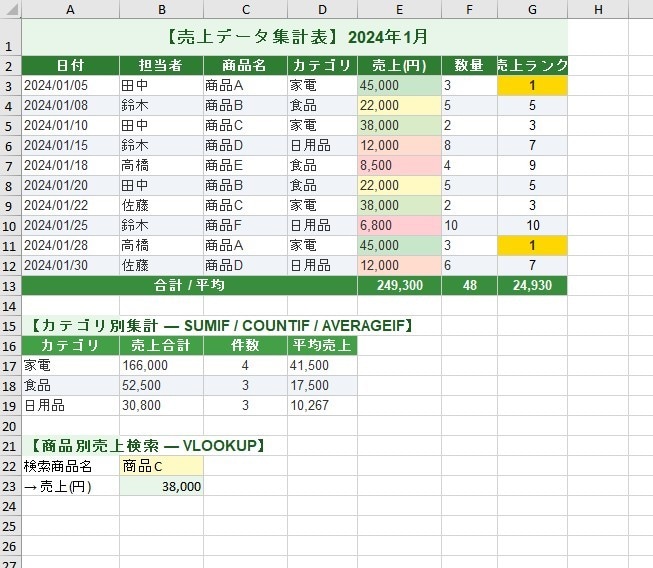This screenshot has width=653, height=568.
Task: Click the 検索商品名 label cell
Action: (x=70, y=466)
